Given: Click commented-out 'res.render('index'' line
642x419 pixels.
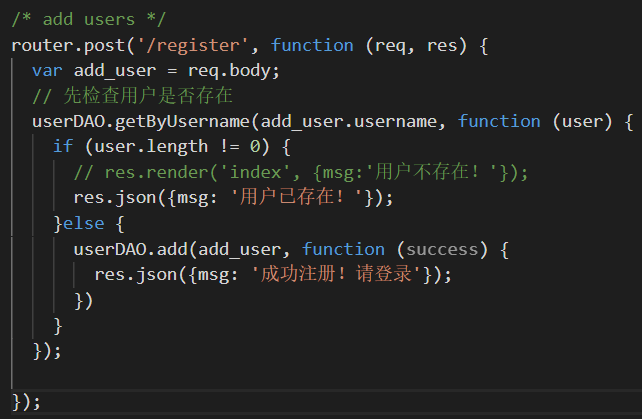Looking at the screenshot, I should point(301,172).
